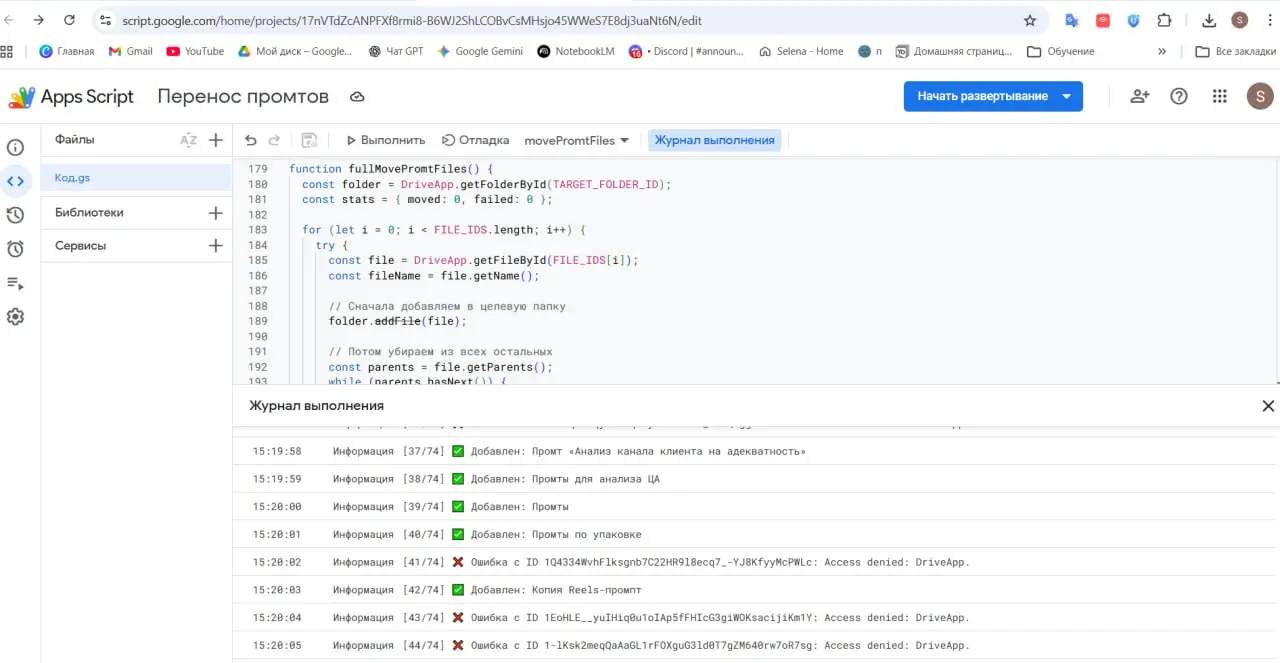Image resolution: width=1280 pixels, height=663 pixels.
Task: Sort files alphabetically with AZ icon
Action: (188, 140)
